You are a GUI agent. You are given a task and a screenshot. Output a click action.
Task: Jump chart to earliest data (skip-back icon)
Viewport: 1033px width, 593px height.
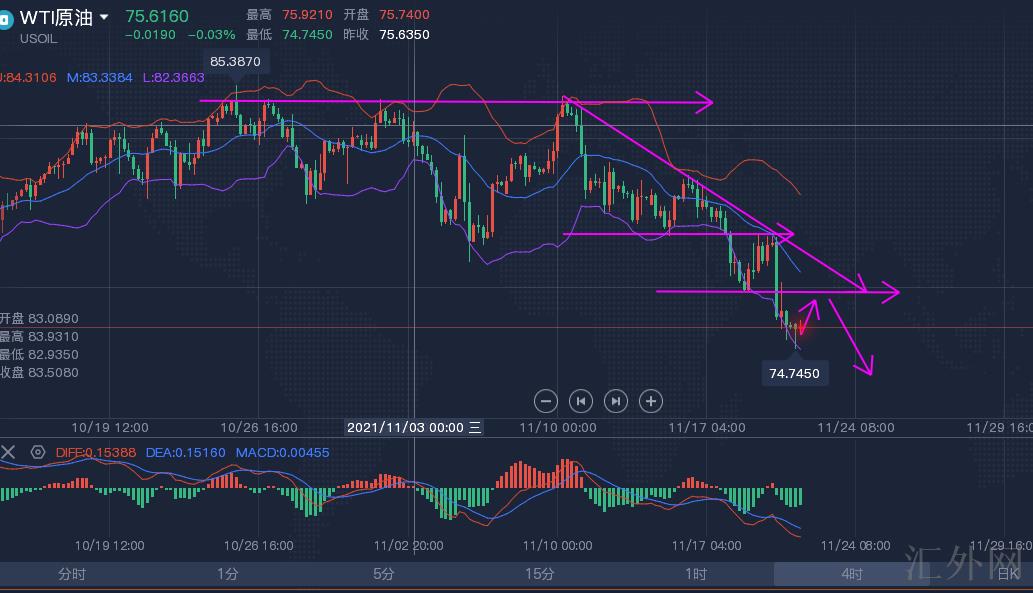[x=581, y=401]
